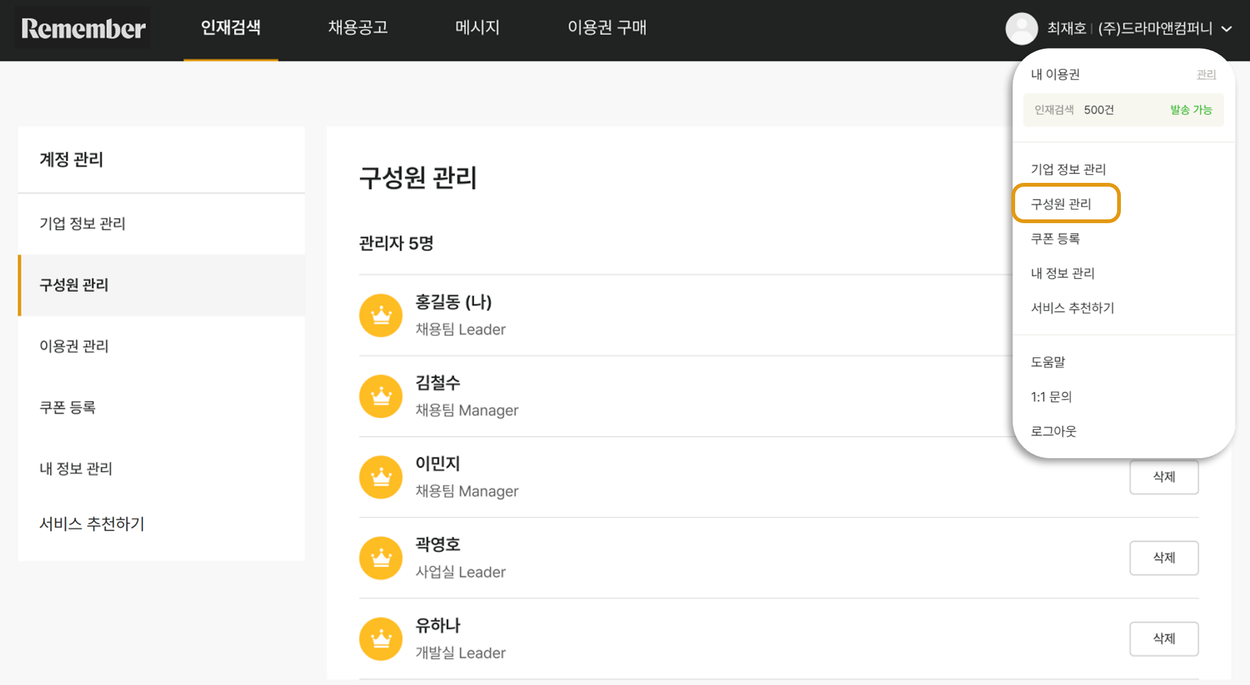This screenshot has width=1250, height=685.
Task: Switch to the 채용공고 tab
Action: pyautogui.click(x=358, y=28)
